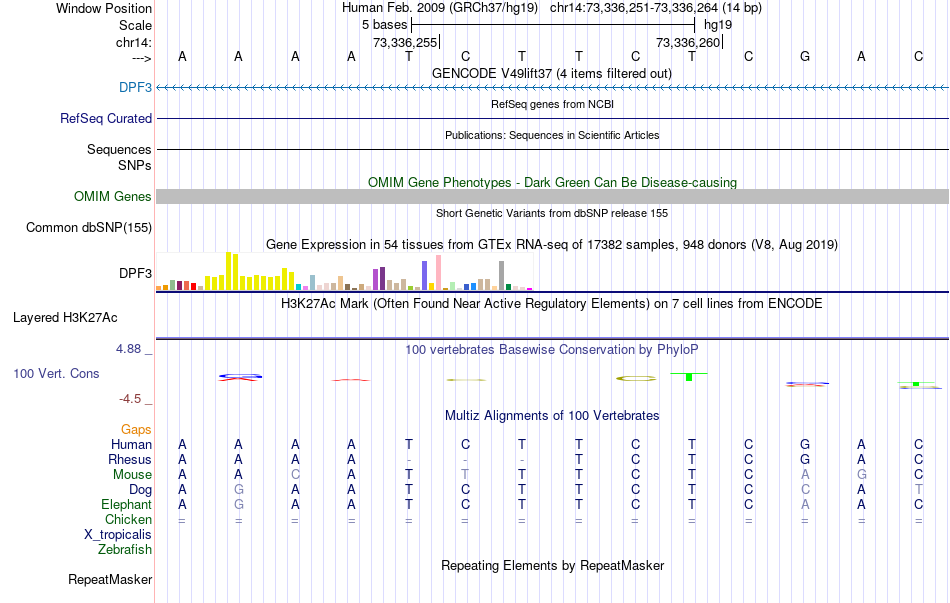Select the Zebrafish species row label

click(125, 550)
